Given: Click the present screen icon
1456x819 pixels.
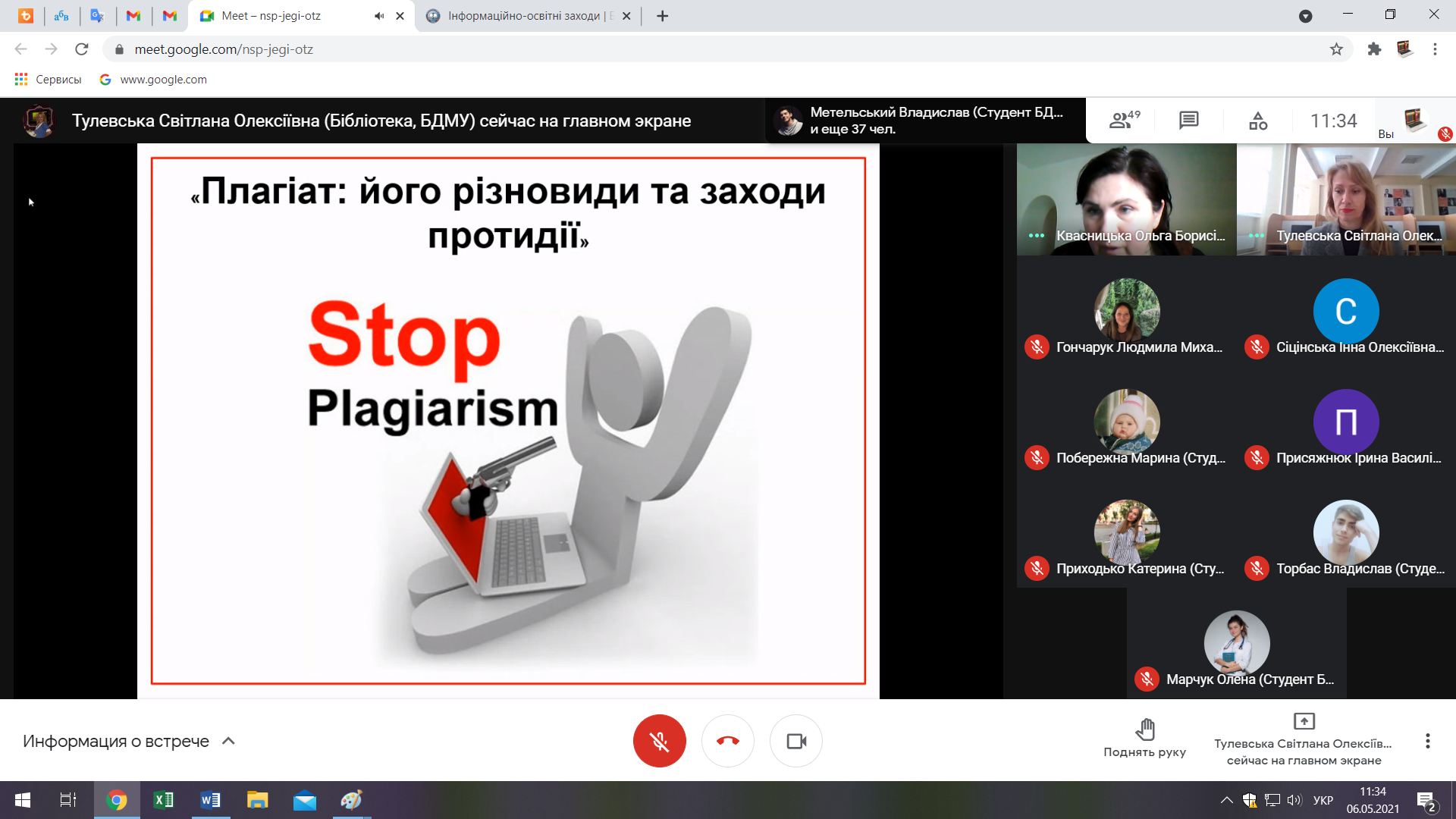Looking at the screenshot, I should [x=1304, y=721].
